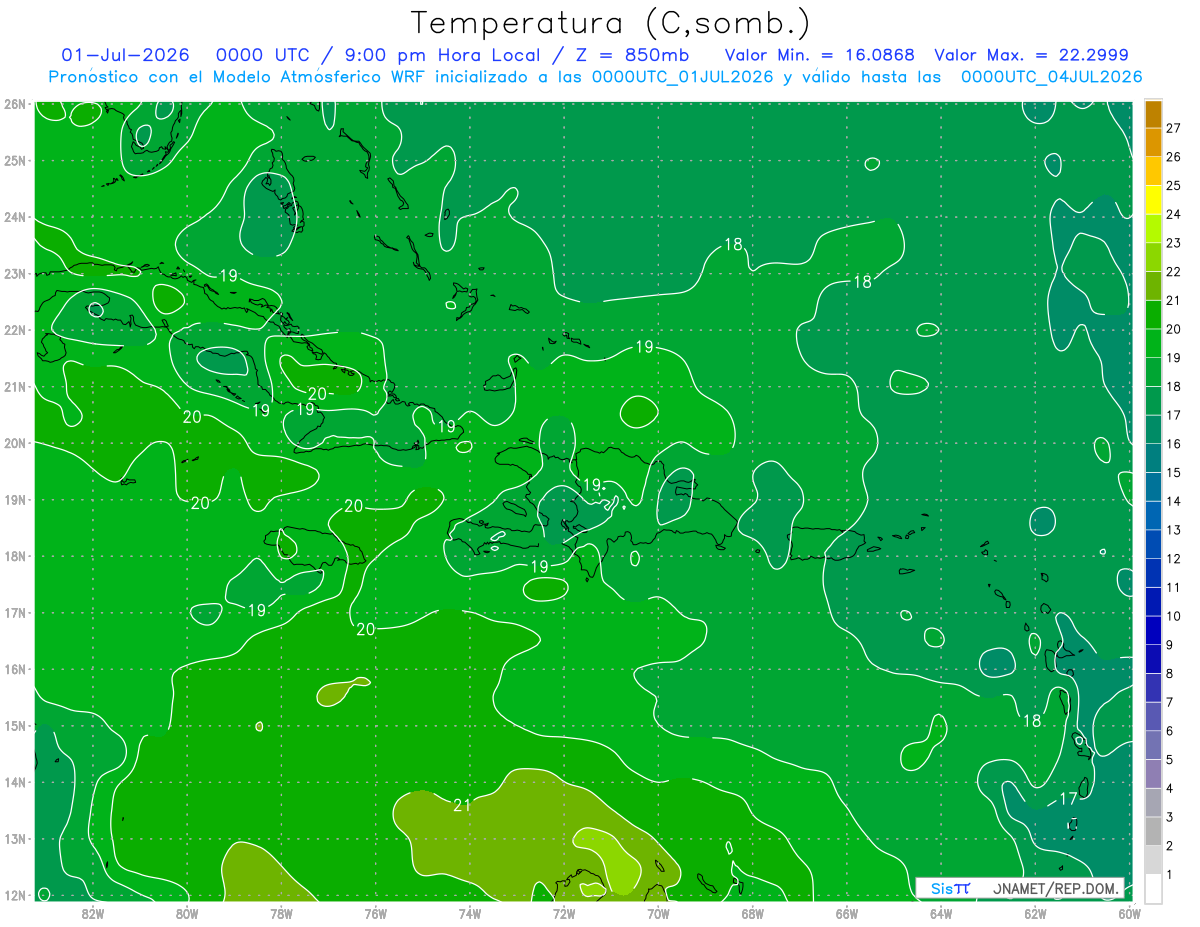This screenshot has height=927, width=1200.
Task: Click the valid-until time "0000UTC_04JUL2026"
Action: point(1051,76)
